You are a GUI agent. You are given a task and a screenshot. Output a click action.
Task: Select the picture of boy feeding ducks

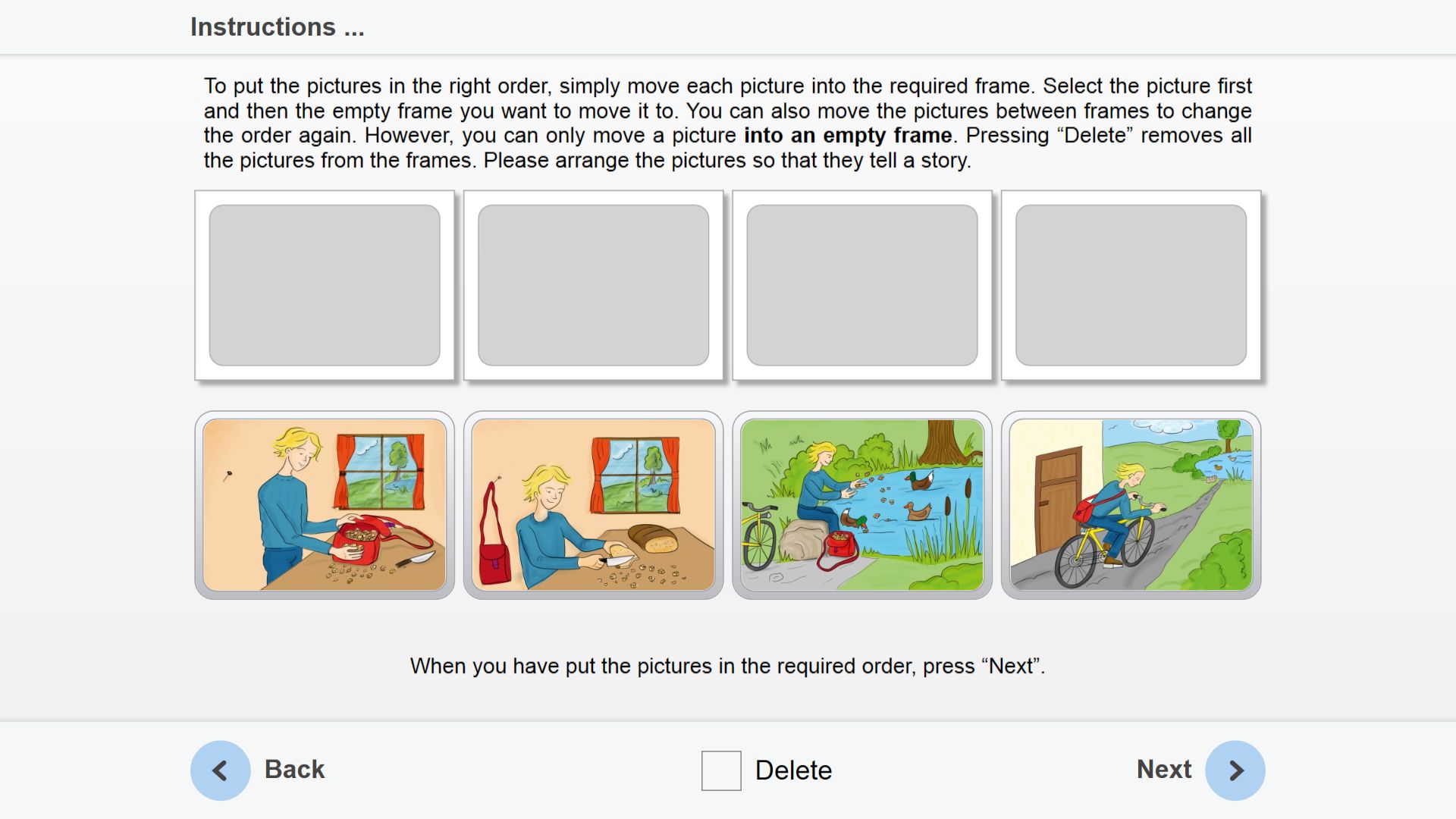862,505
